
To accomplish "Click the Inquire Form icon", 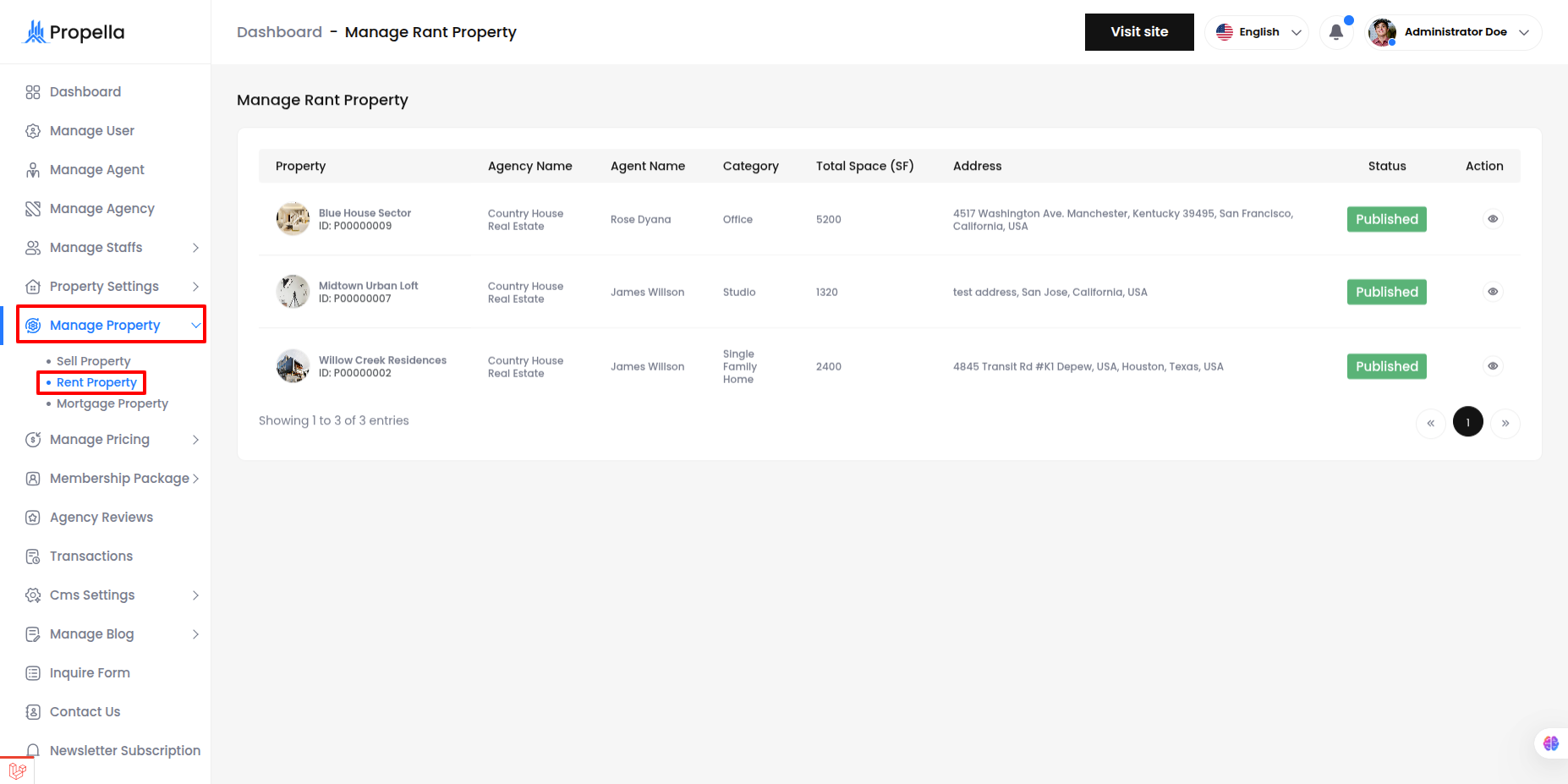I will (33, 673).
